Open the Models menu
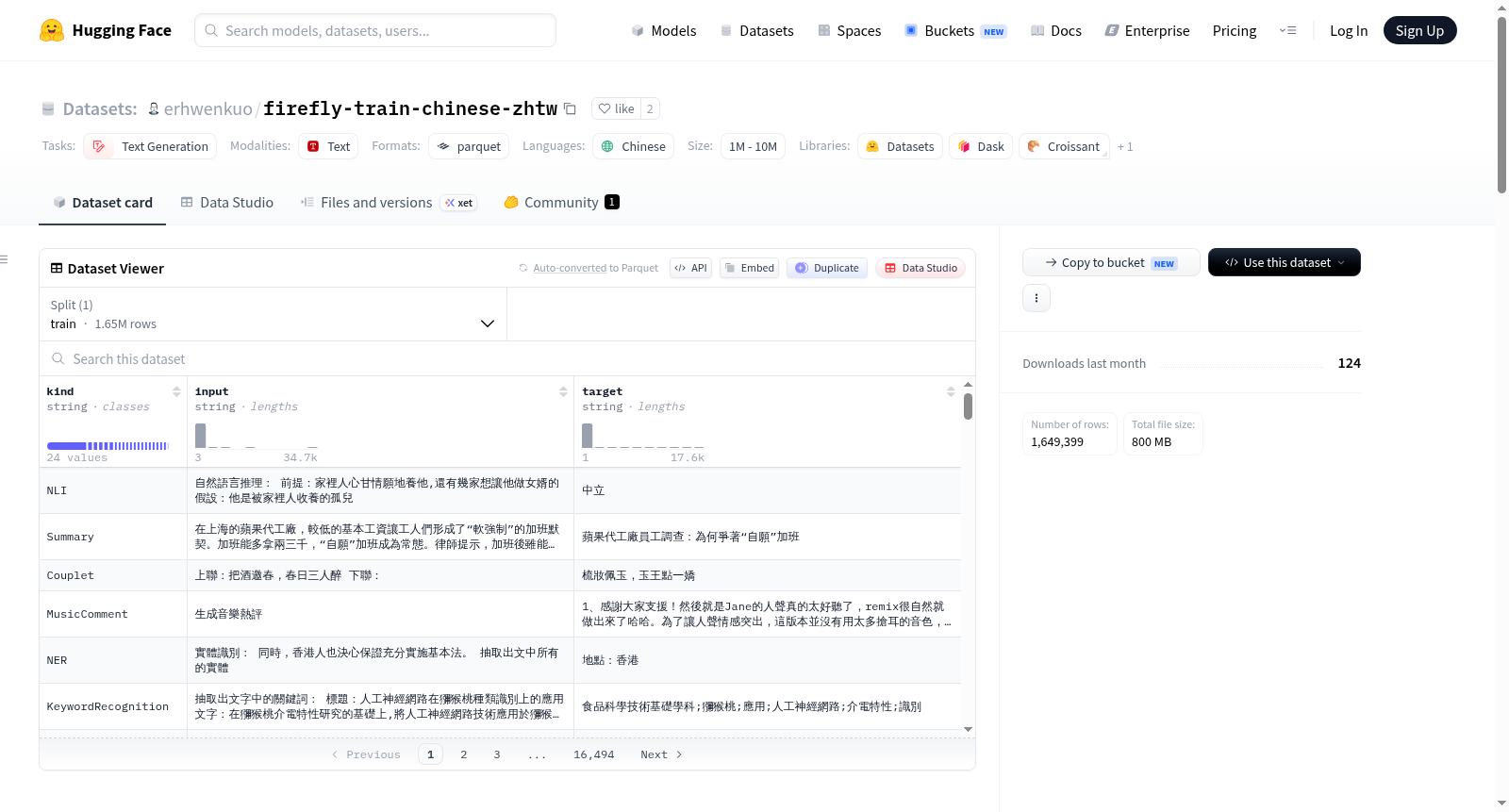Viewport: 1509px width, 812px height. coord(664,30)
